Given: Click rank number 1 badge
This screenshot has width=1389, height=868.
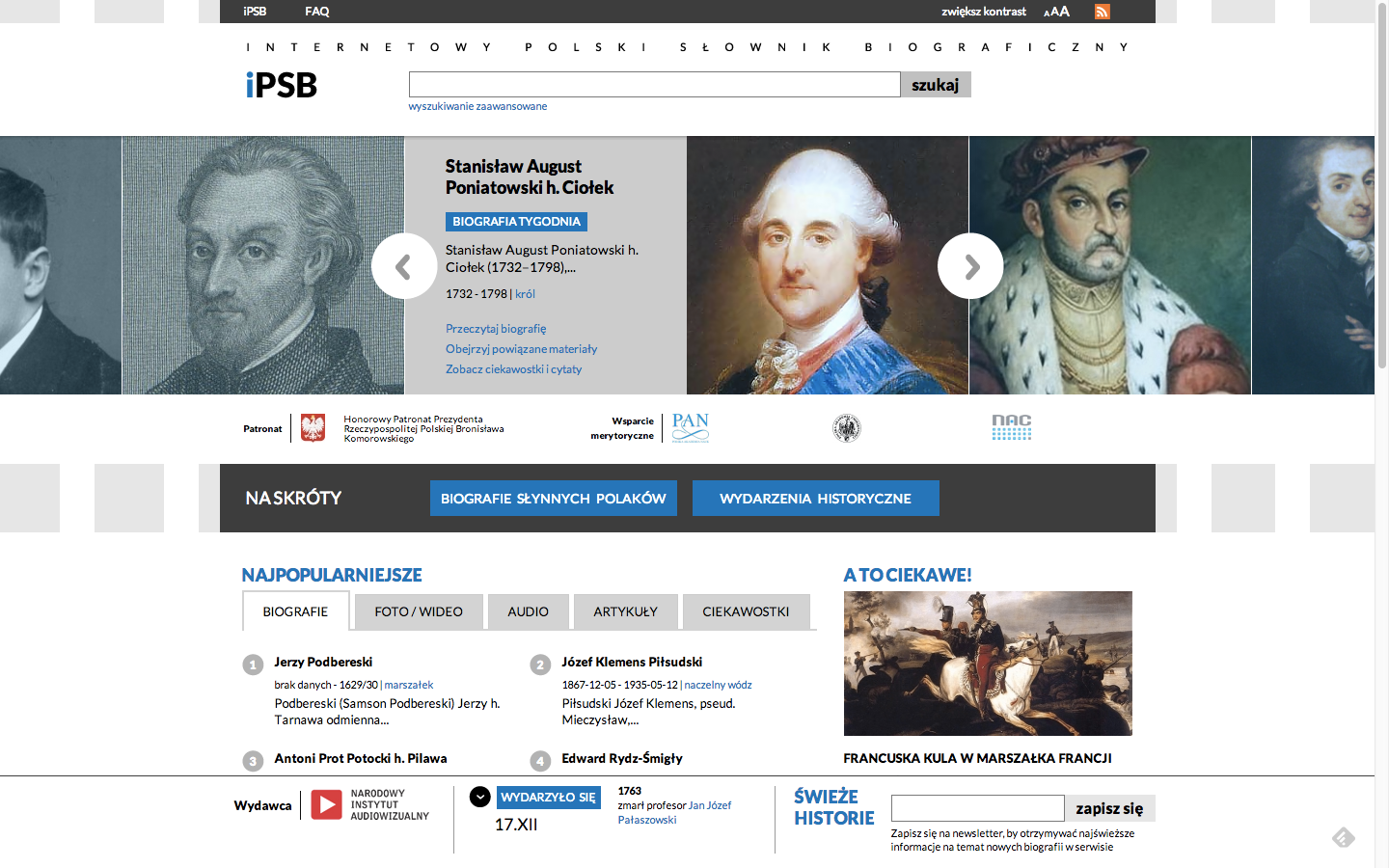Looking at the screenshot, I should [x=253, y=665].
